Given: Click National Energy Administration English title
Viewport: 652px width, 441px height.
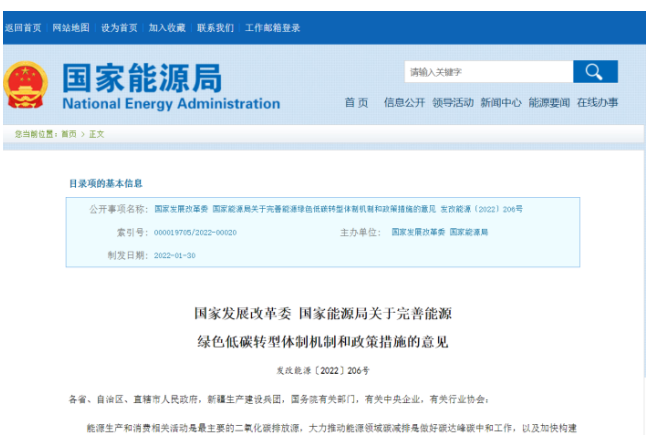Looking at the screenshot, I should click(171, 103).
